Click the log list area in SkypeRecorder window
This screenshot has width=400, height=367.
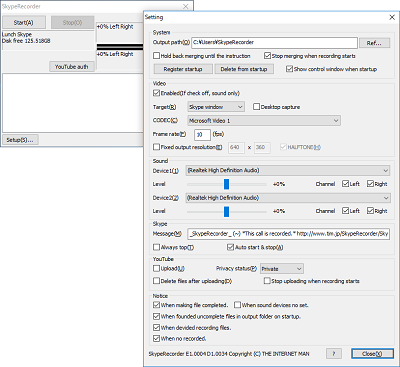(73, 103)
